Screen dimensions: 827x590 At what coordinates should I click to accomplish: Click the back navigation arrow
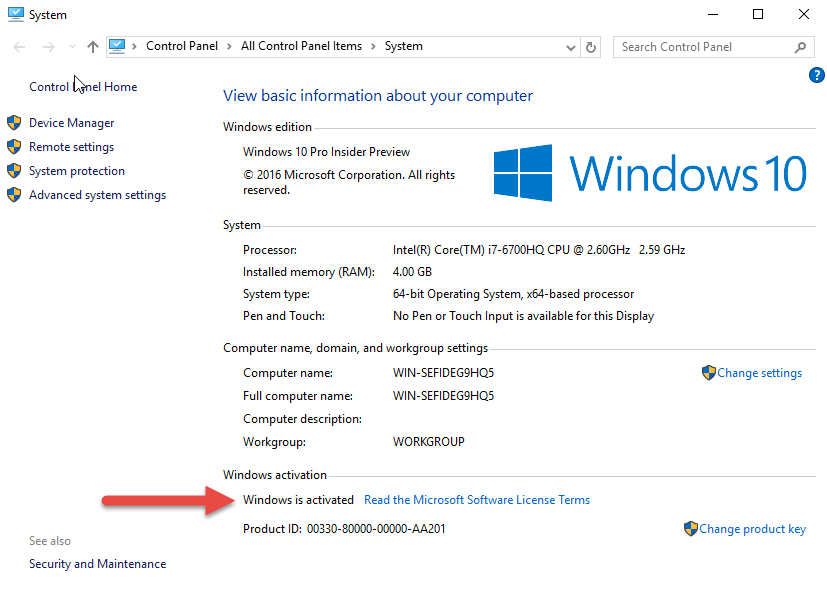pyautogui.click(x=19, y=47)
